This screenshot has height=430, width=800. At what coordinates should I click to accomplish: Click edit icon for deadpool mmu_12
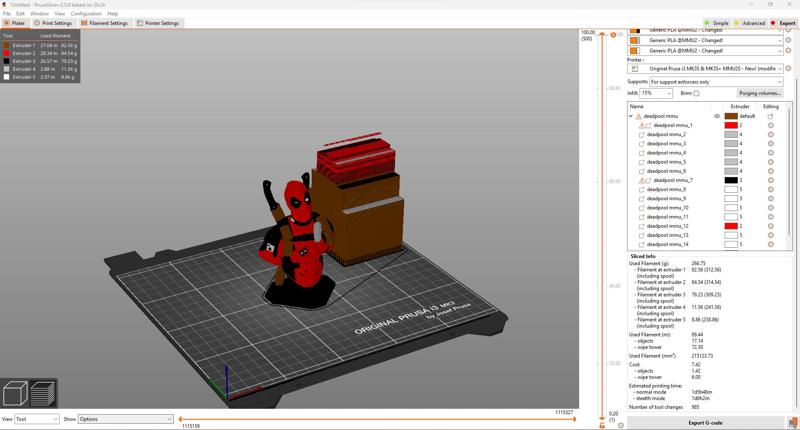click(x=771, y=226)
